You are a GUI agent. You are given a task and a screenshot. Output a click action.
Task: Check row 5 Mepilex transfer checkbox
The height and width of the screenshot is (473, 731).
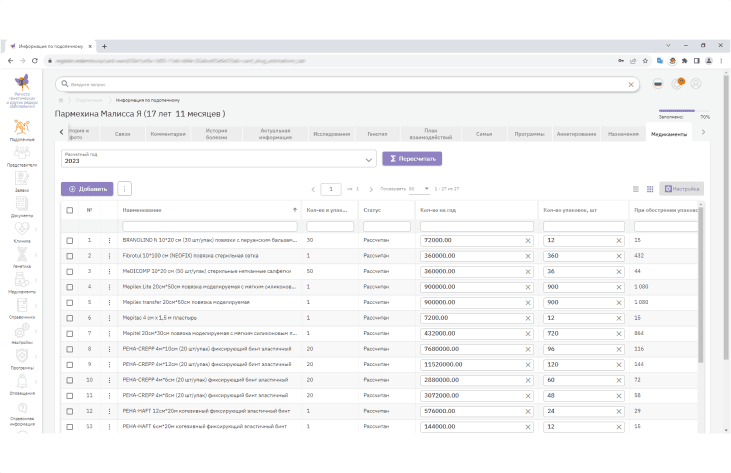(x=69, y=303)
